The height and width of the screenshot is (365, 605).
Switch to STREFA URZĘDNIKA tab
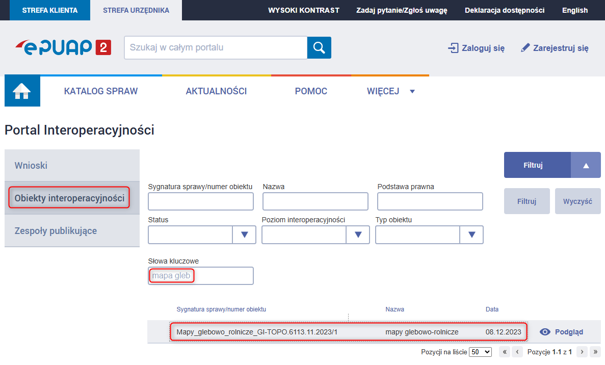pyautogui.click(x=136, y=10)
